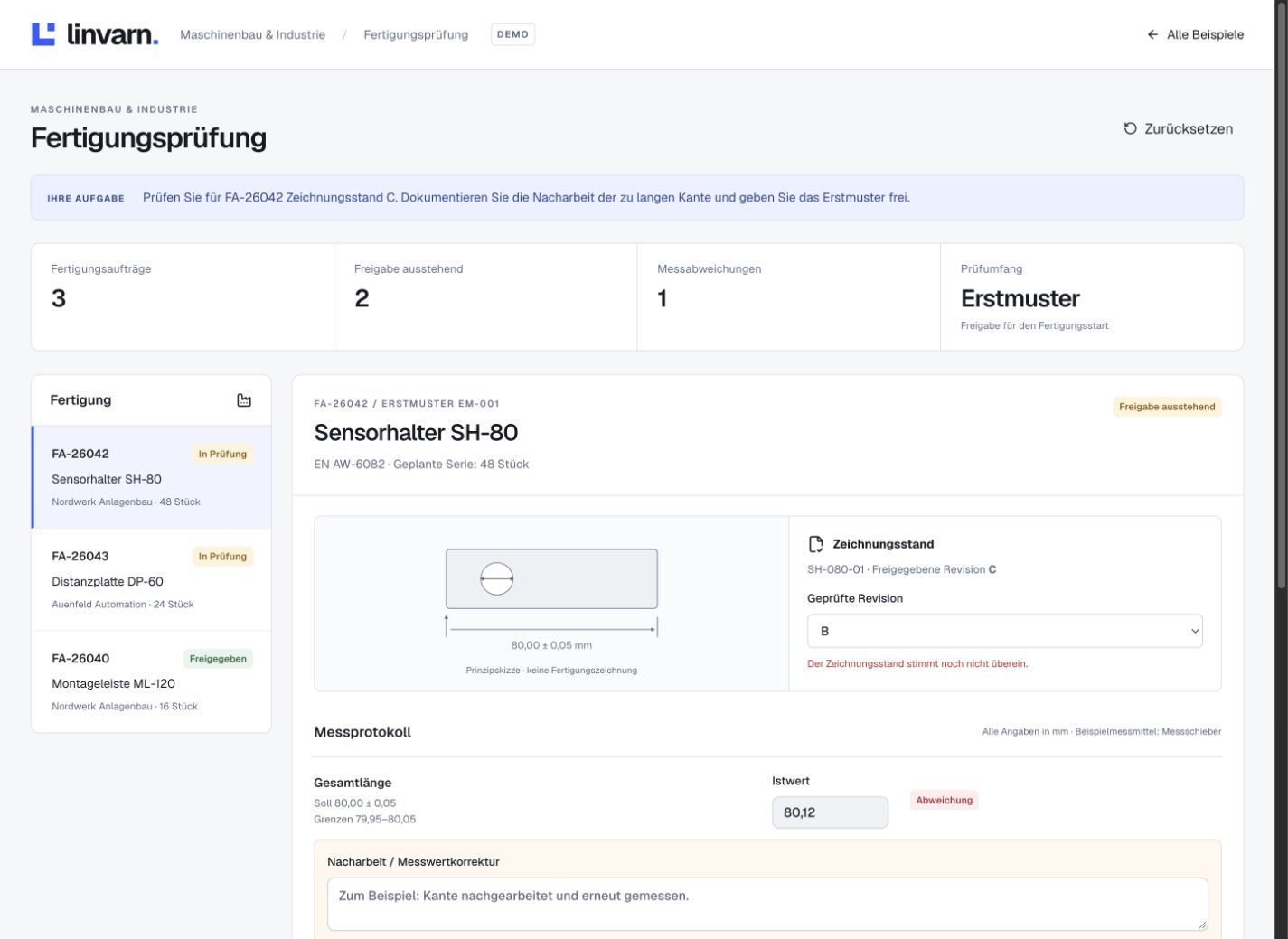Click the Sensorhalter sketch drawing
This screenshot has height=939, width=1288.
pos(551,578)
